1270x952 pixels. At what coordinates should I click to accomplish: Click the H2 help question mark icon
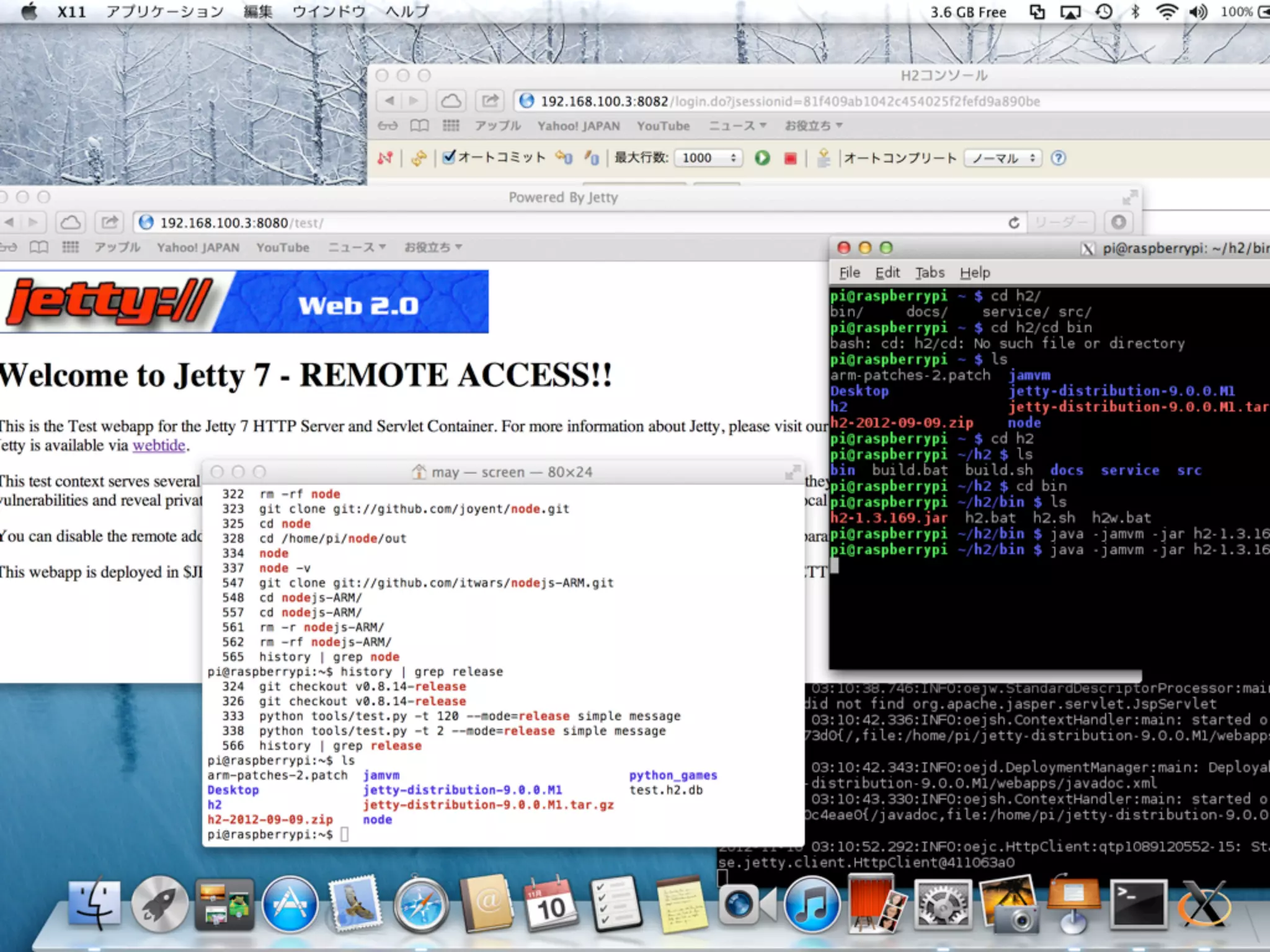coord(1059,158)
